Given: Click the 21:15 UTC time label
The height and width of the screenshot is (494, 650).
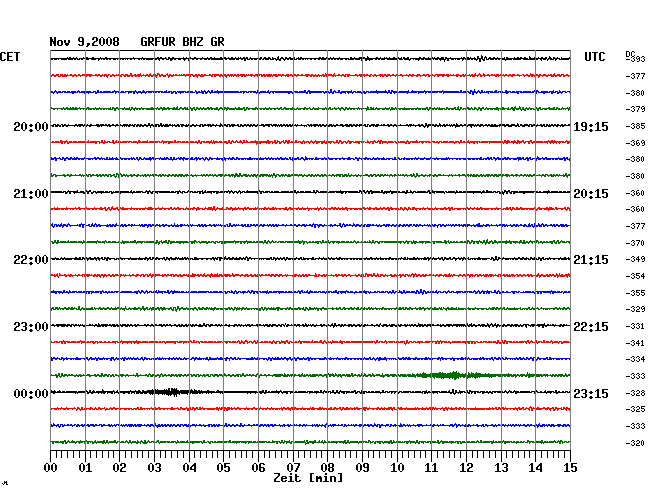Looking at the screenshot, I should [x=591, y=260].
